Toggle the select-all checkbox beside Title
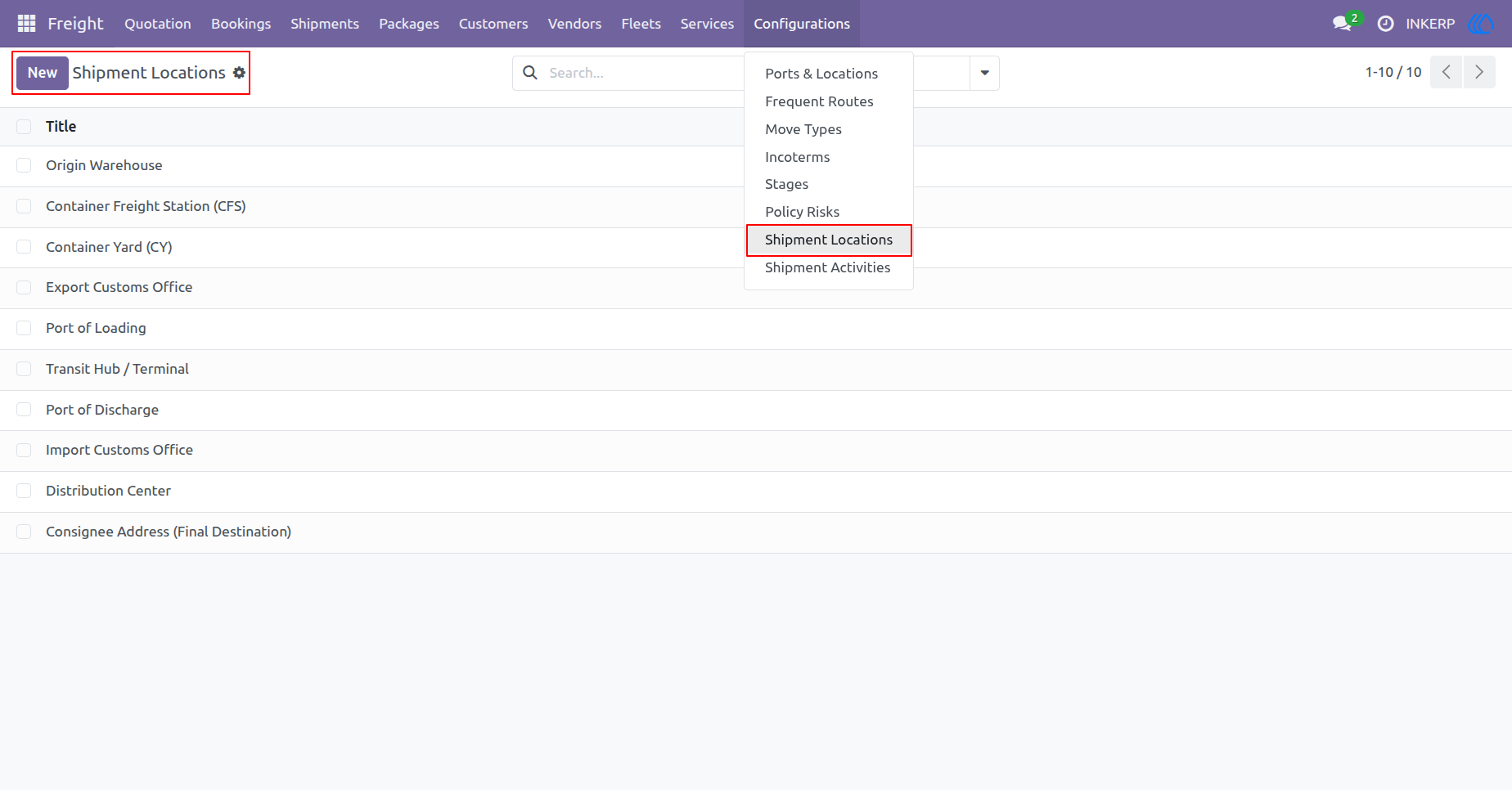Screen dimensions: 1512x790 24,127
